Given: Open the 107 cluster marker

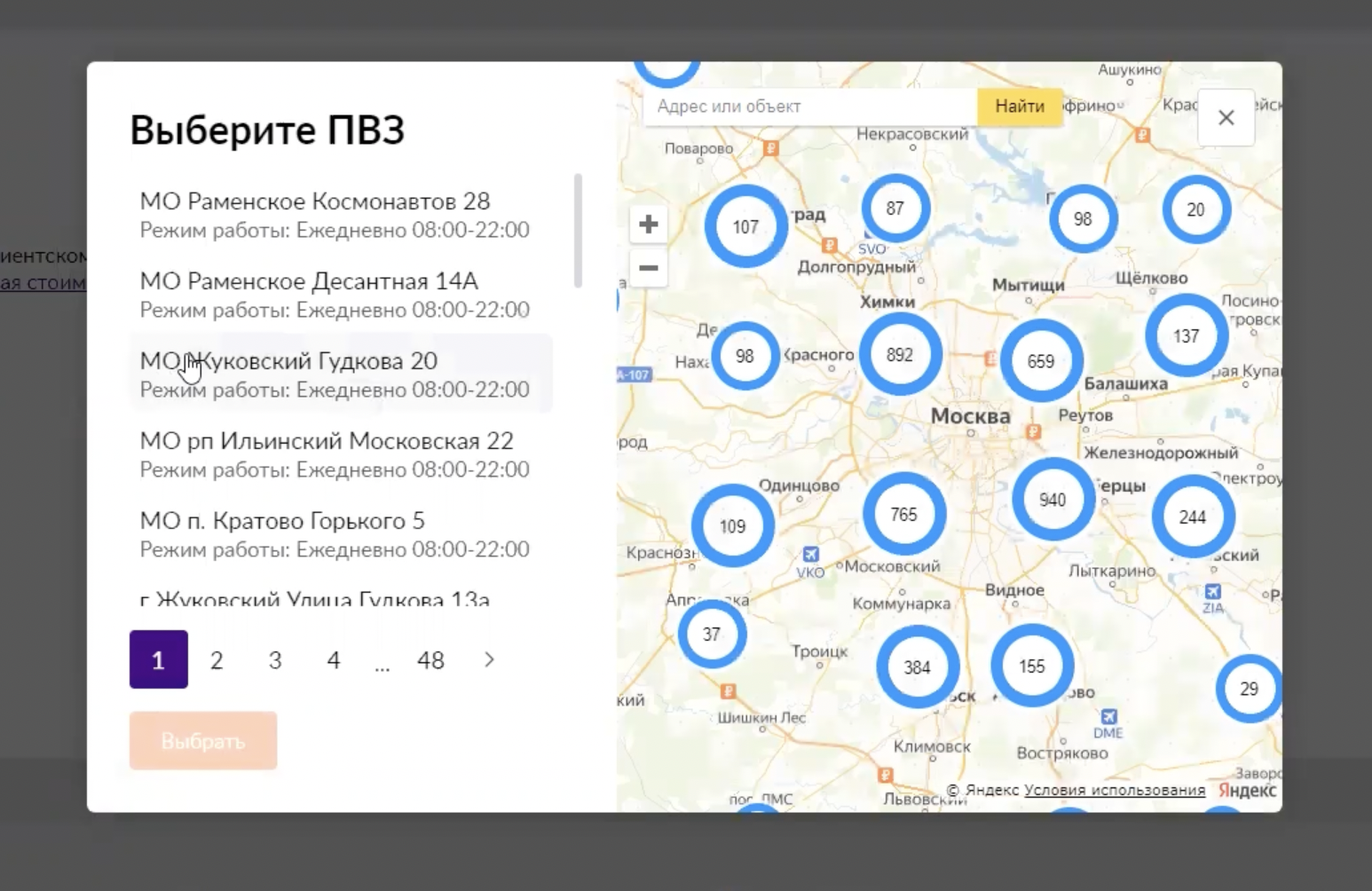Looking at the screenshot, I should coord(745,226).
